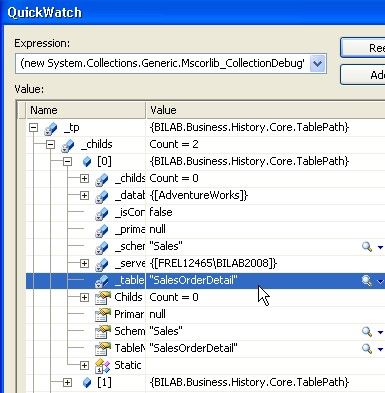
Task: Select the [1] tree item label
Action: coord(104,382)
